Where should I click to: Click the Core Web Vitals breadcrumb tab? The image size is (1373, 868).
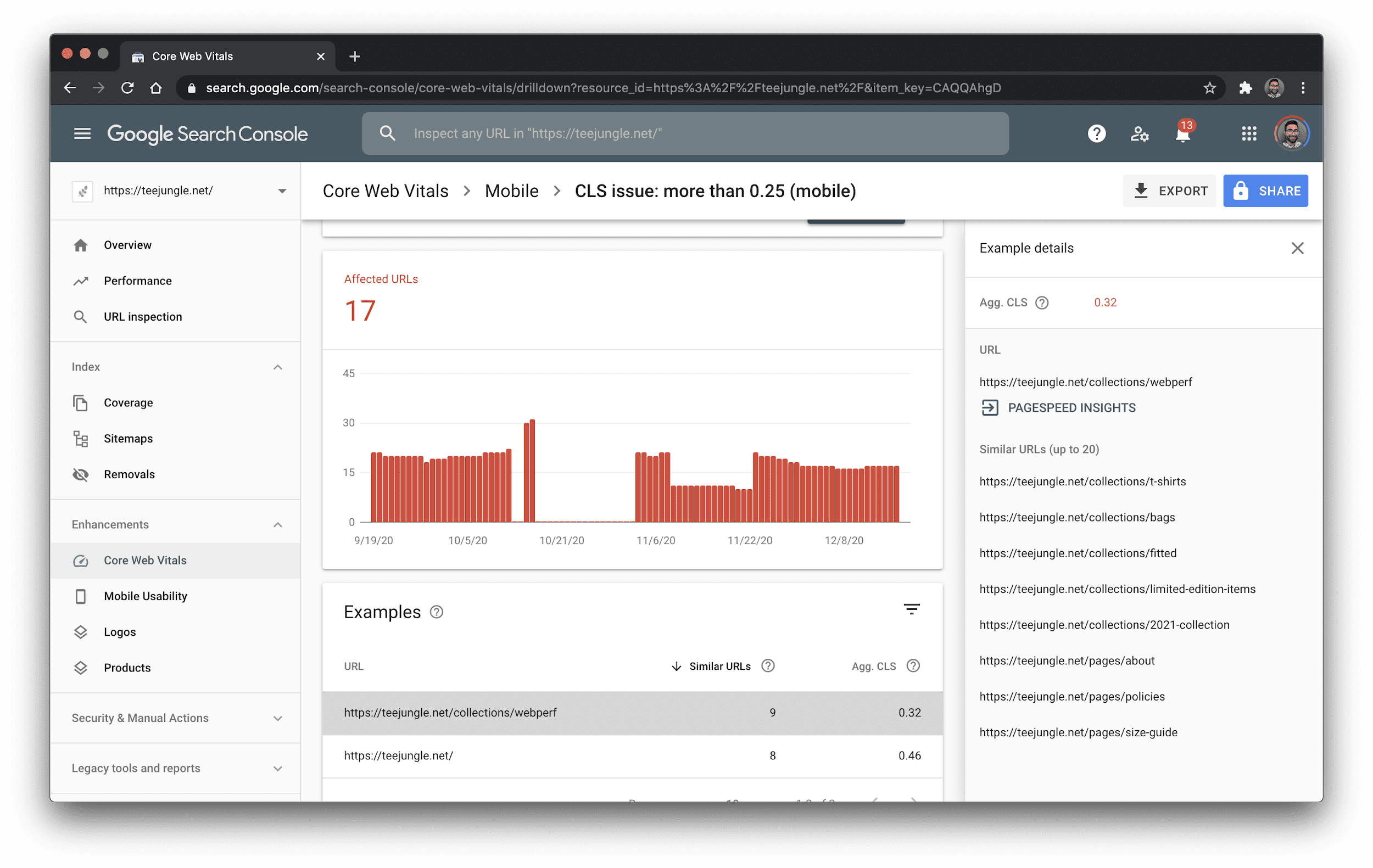click(x=385, y=191)
